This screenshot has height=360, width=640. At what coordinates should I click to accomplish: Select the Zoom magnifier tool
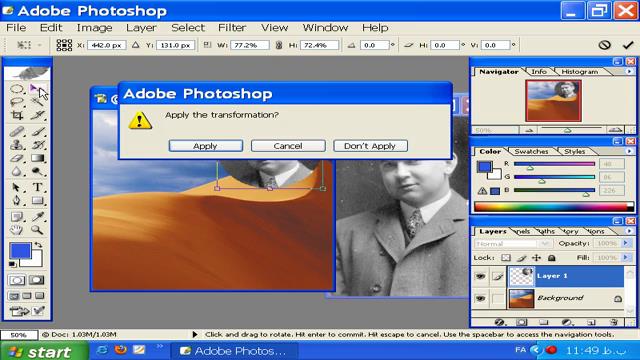[37, 230]
